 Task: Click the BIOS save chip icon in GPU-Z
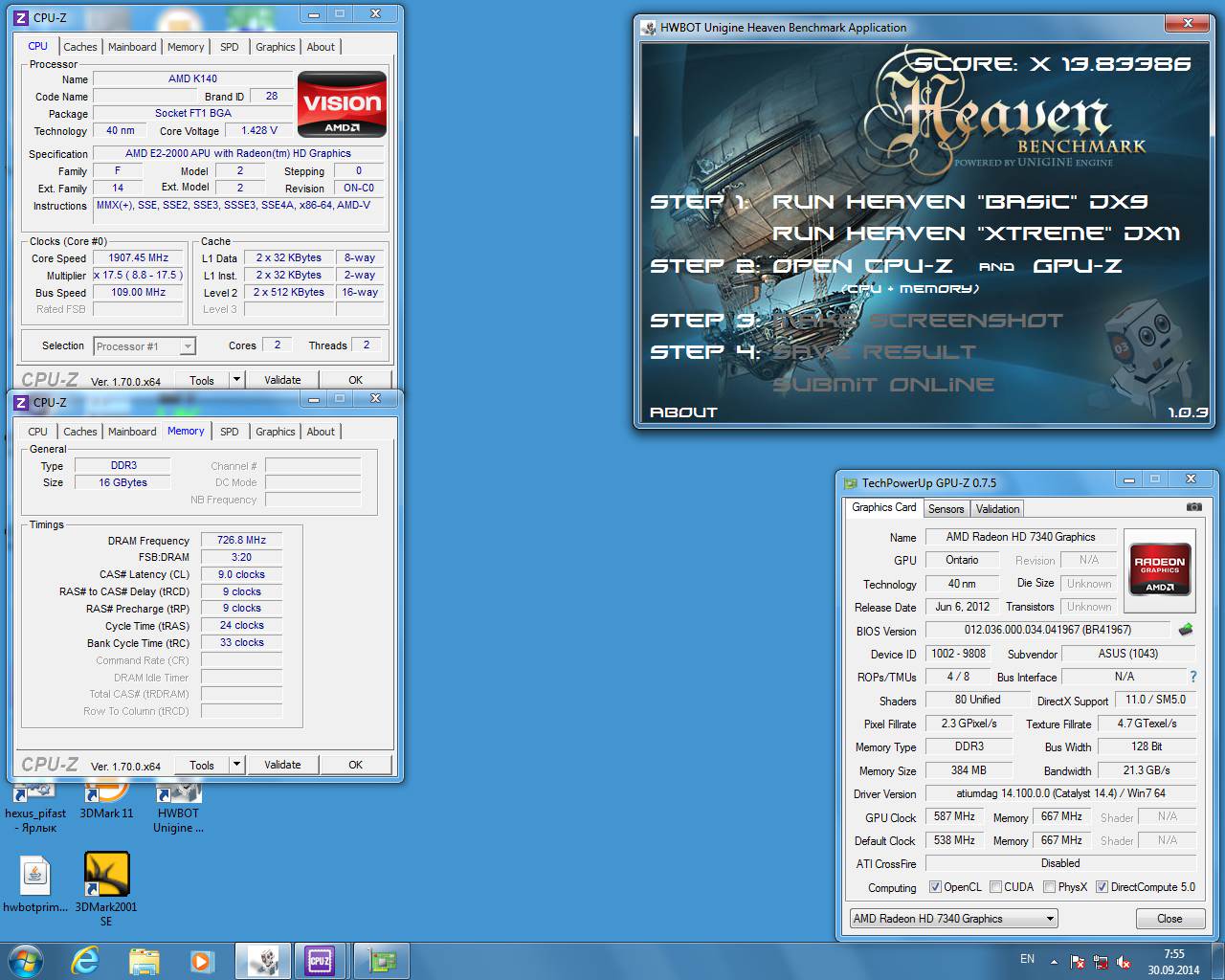tap(1186, 630)
